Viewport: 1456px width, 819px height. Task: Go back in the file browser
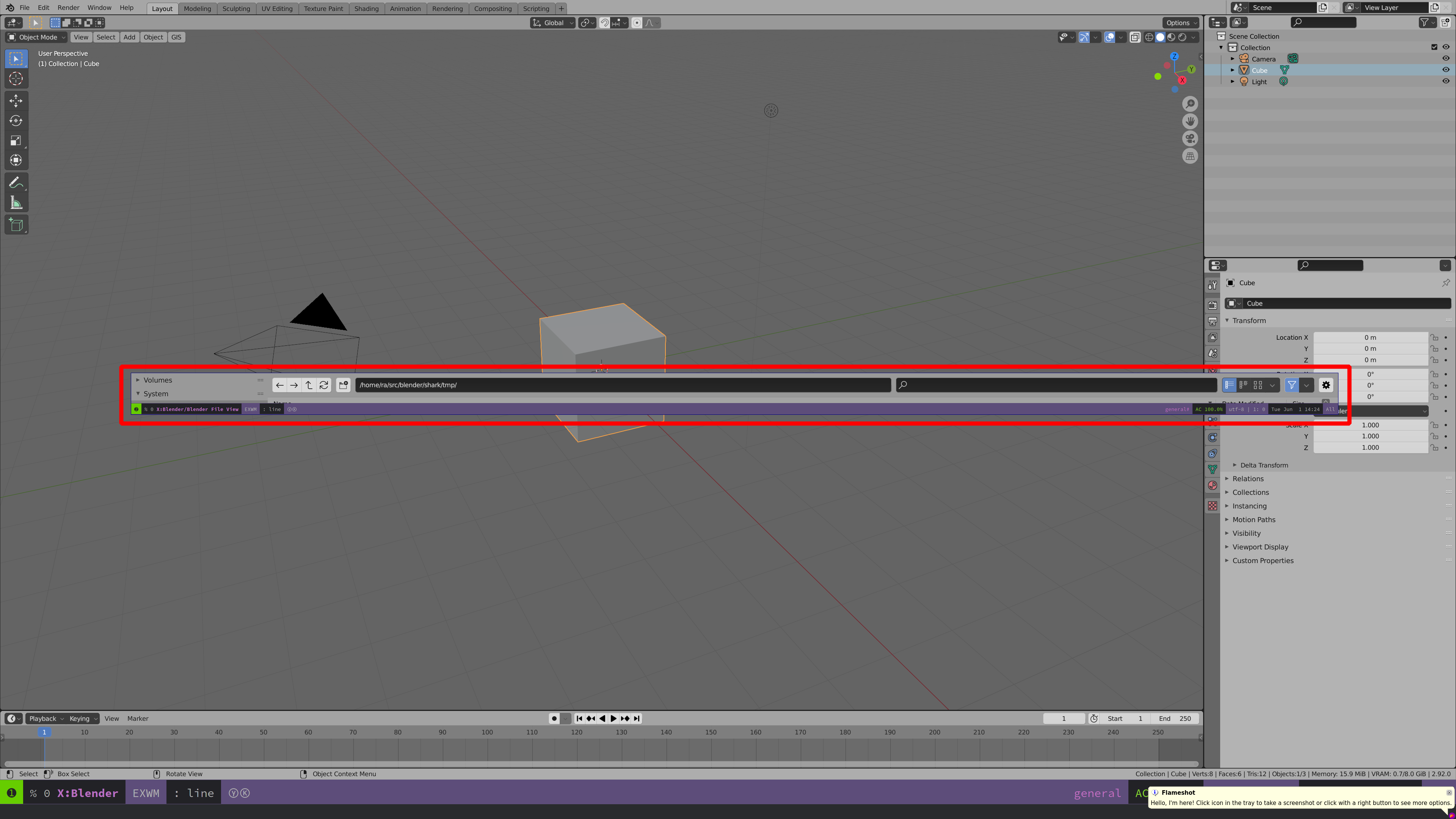(280, 385)
